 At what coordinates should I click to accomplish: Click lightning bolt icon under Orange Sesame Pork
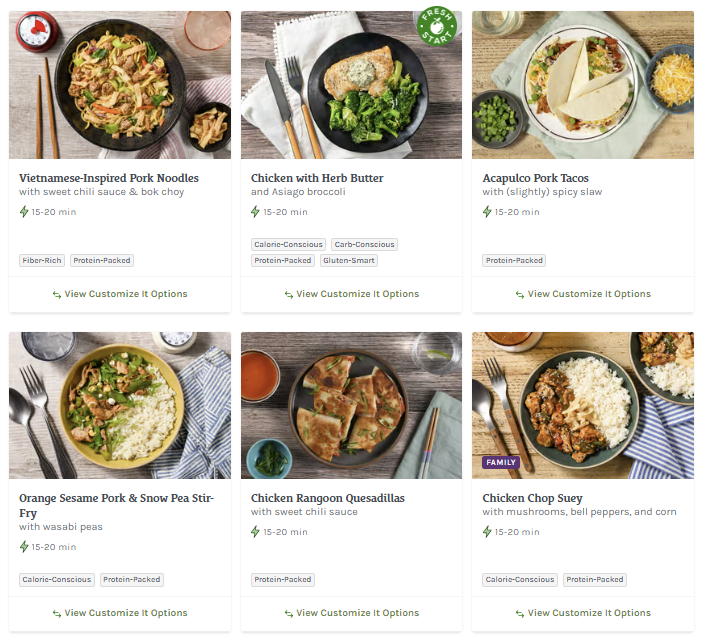pyautogui.click(x=24, y=547)
